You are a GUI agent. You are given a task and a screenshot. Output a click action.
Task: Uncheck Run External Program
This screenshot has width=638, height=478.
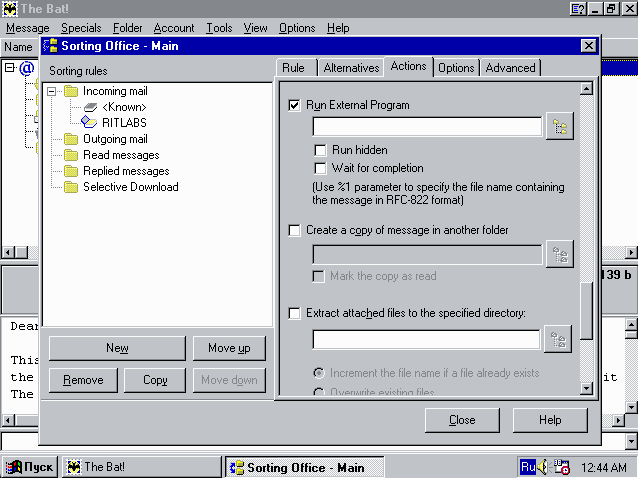(x=294, y=105)
